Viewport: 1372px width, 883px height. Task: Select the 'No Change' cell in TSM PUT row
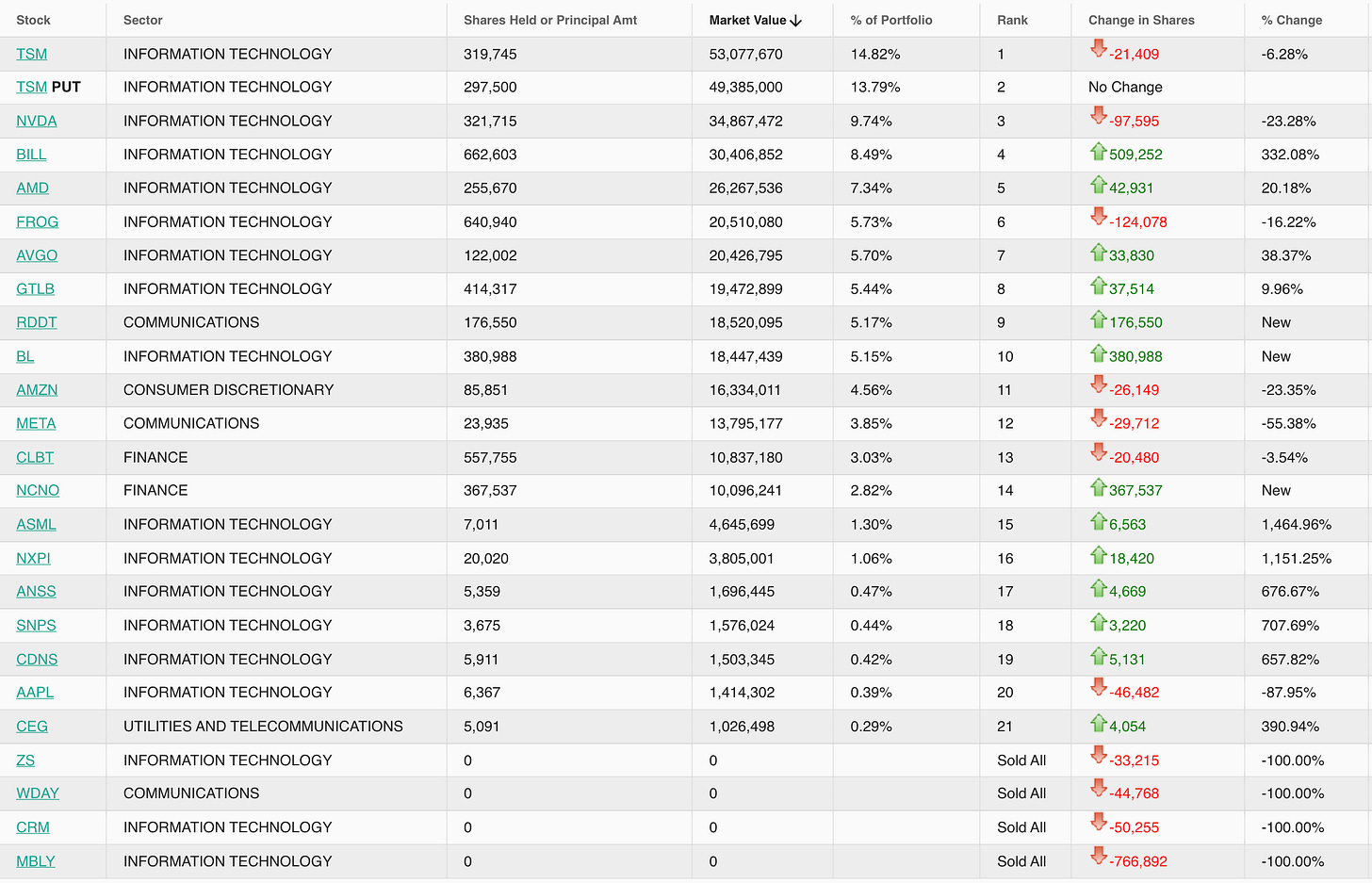[x=1125, y=87]
